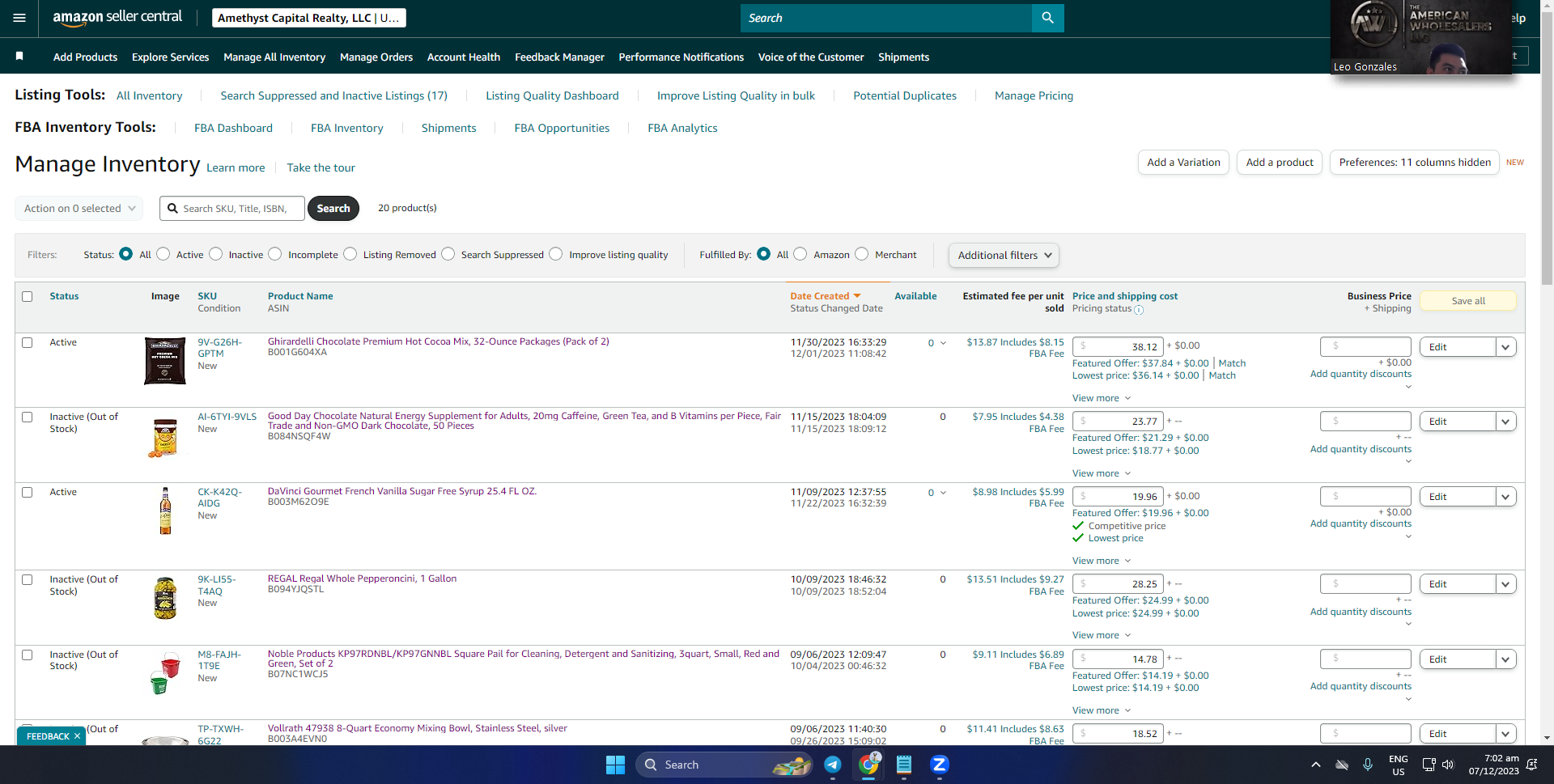Screen dimensions: 1554x784
Task: Open Manage Orders in navigation bar
Action: [376, 57]
